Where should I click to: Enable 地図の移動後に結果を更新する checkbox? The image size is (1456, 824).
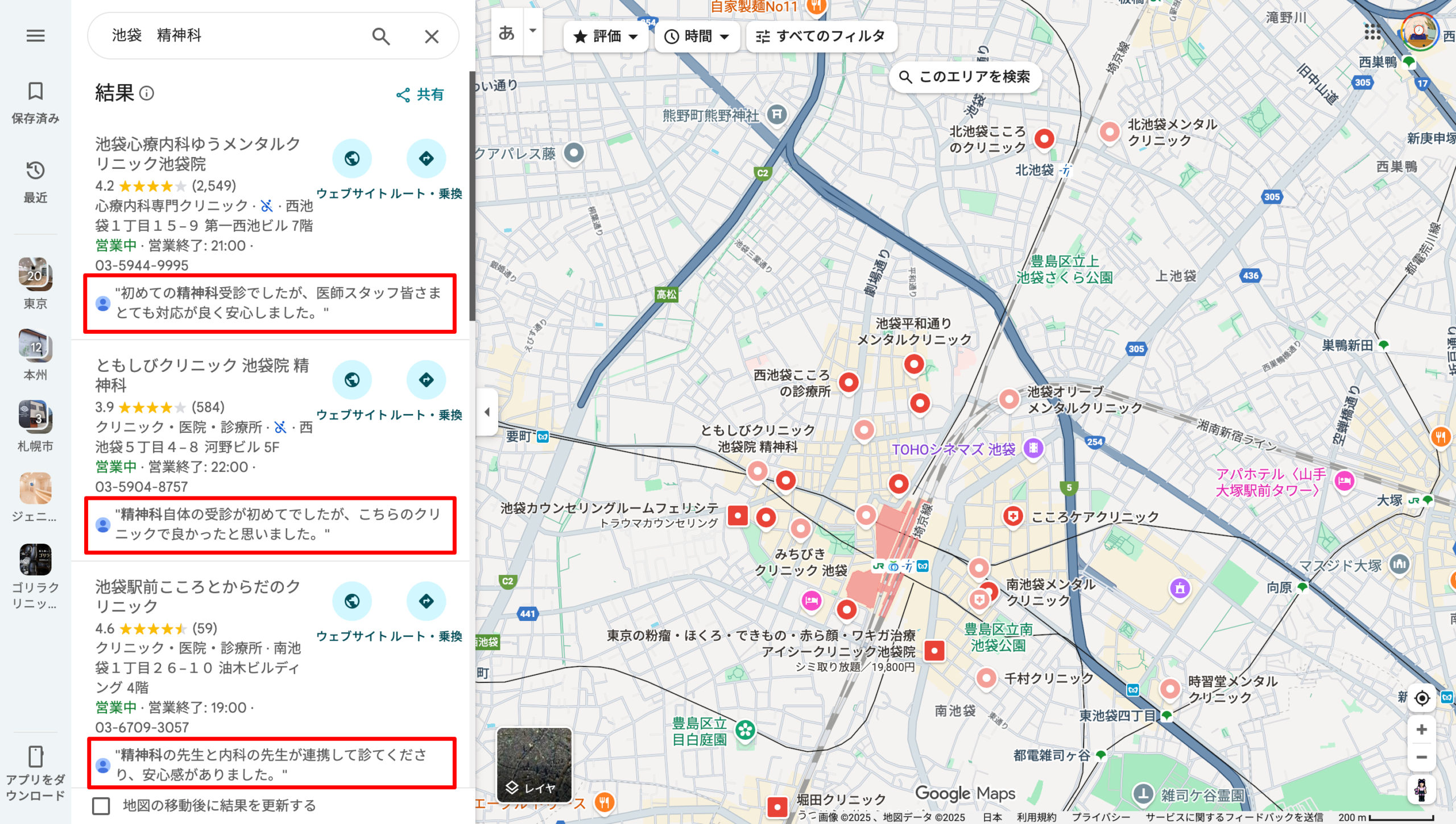[x=101, y=806]
